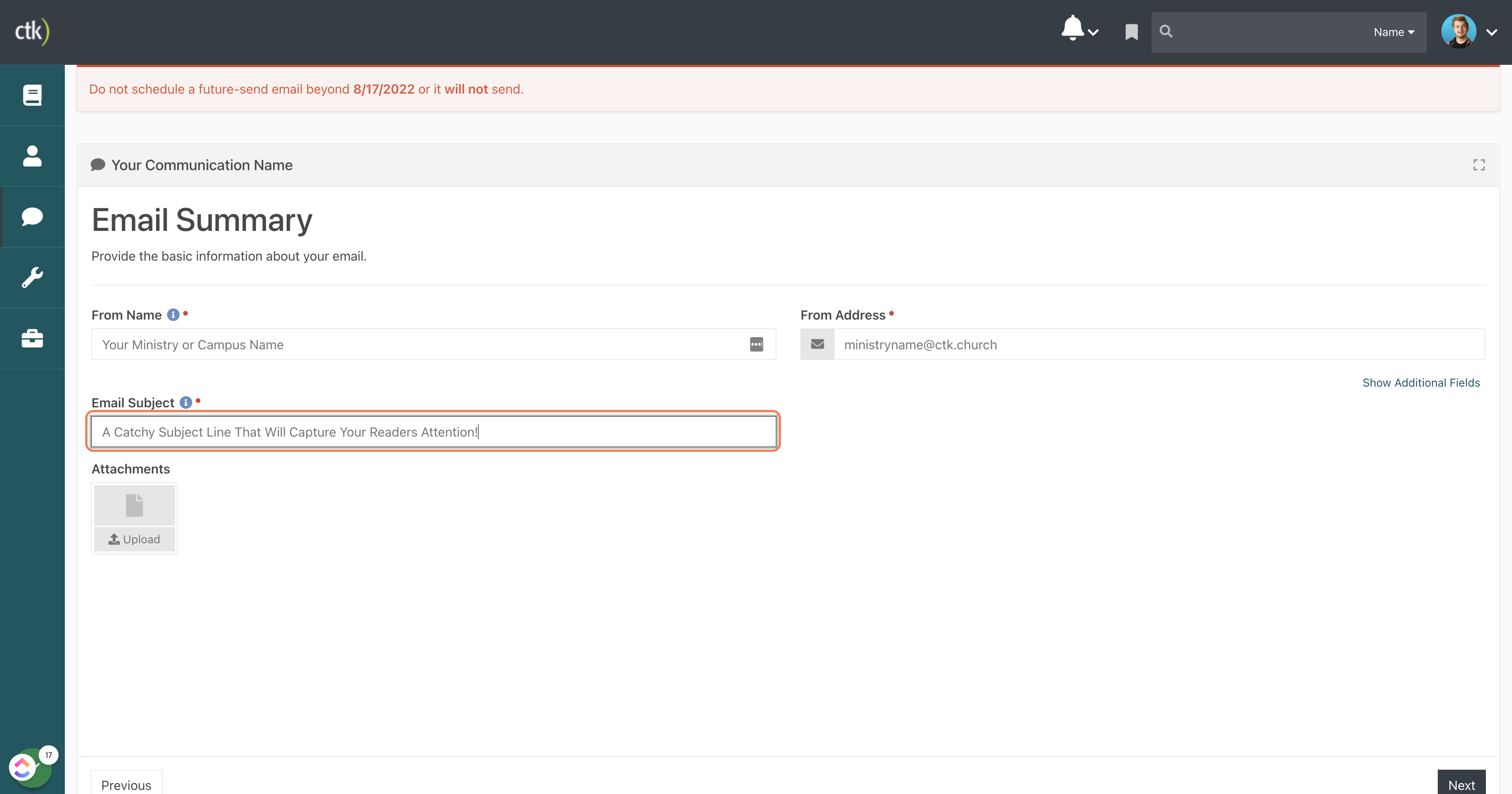
Task: Expand the notifications dropdown chevron
Action: 1093,33
